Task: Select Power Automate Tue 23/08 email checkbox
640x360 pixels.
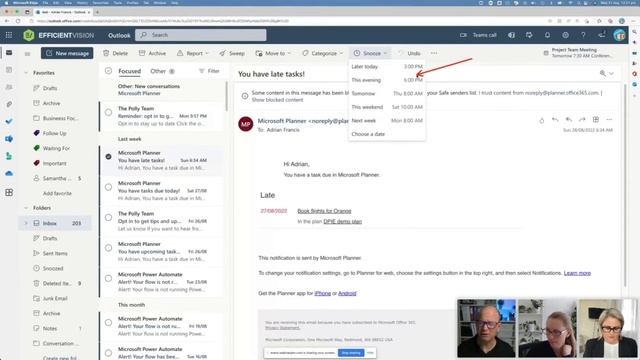Action: pos(108,278)
